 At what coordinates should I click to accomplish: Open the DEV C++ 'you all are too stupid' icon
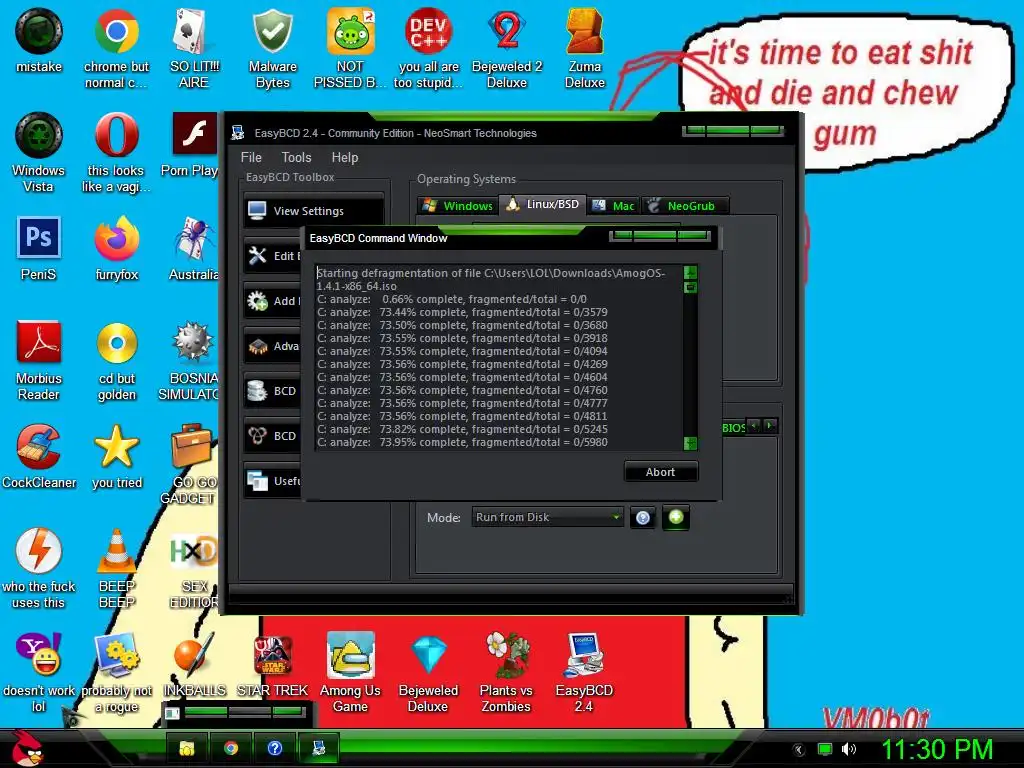pyautogui.click(x=428, y=47)
